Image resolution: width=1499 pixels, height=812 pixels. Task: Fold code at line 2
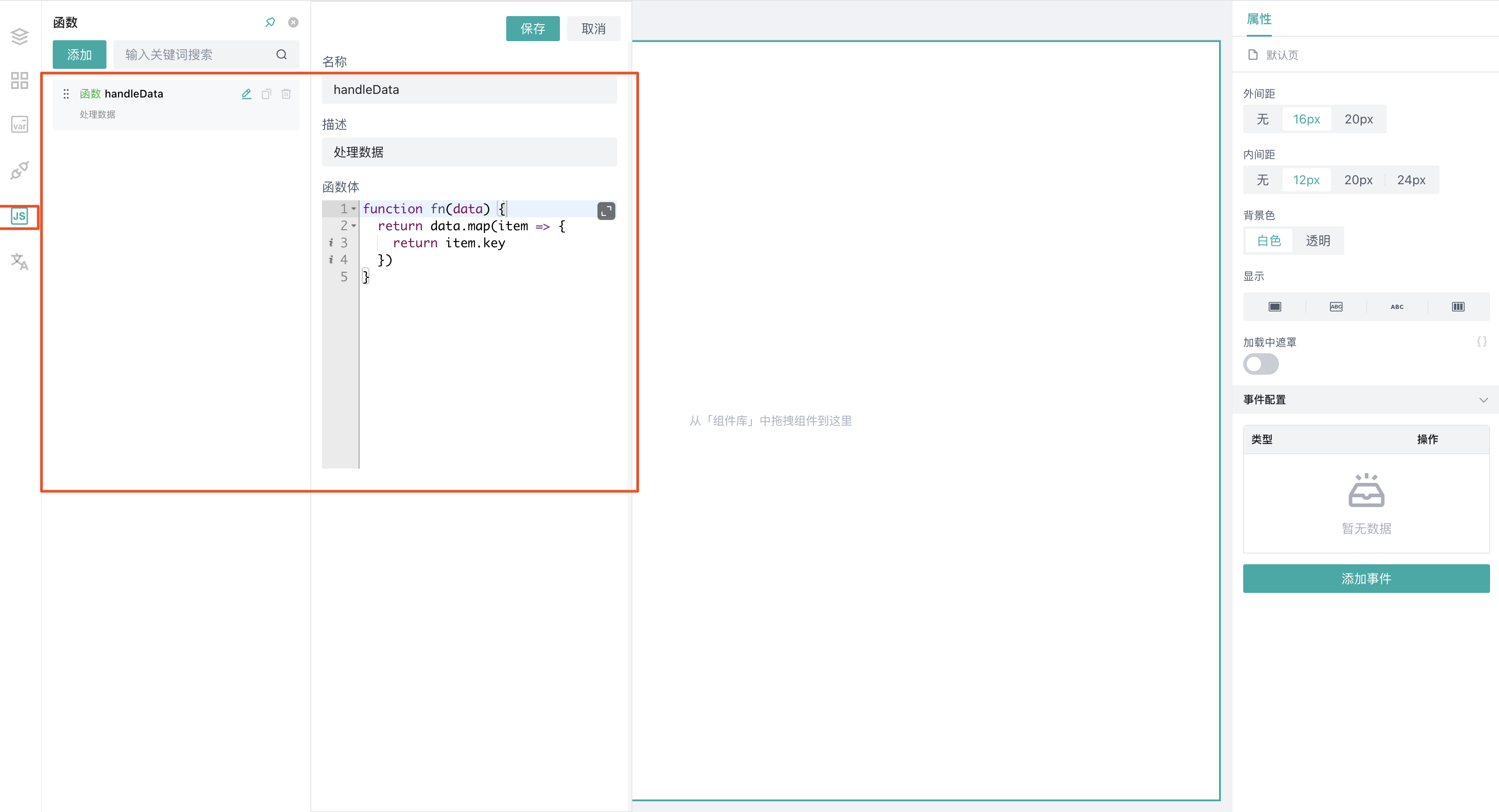tap(354, 226)
